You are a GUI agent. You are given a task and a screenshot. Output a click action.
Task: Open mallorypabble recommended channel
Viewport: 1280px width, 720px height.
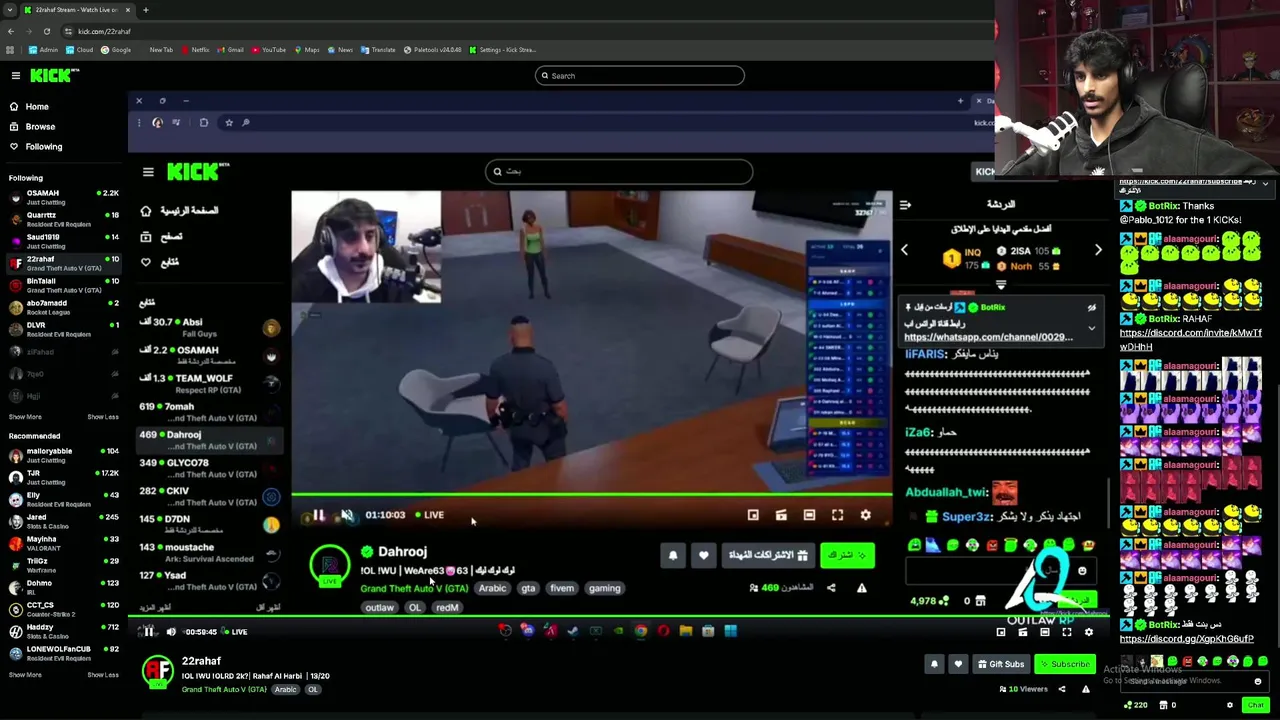(64, 455)
